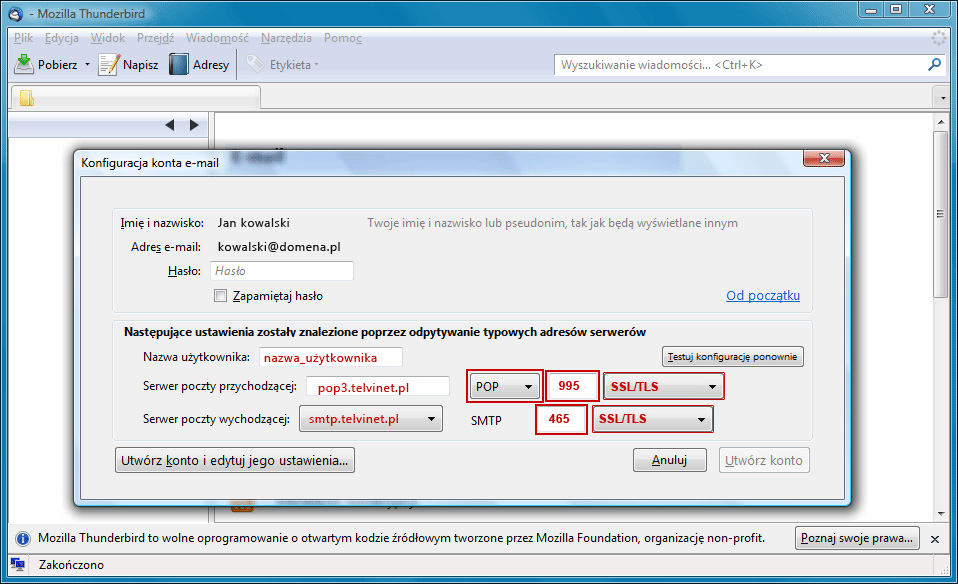Screen dimensions: 958x584
Task: Click the Poznaj swoje prawa button
Action: point(857,538)
